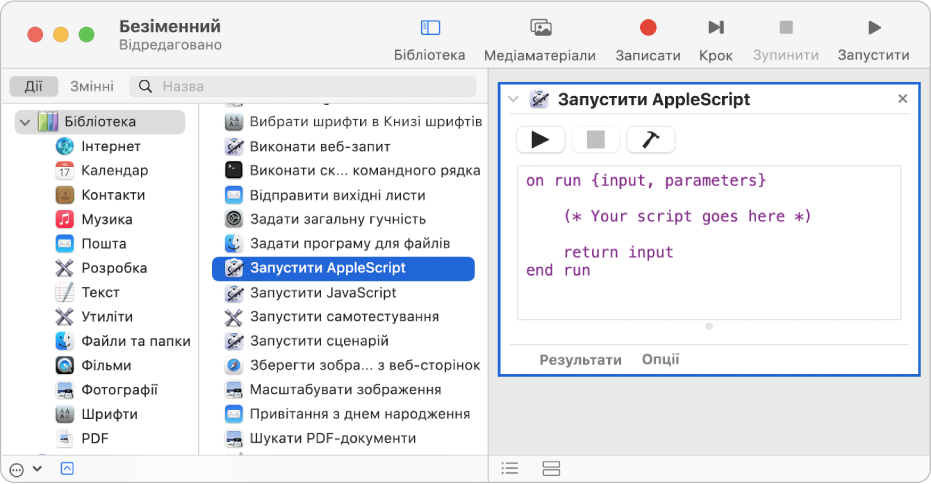Open the ellipsis menu at bottom left
931x484 pixels.
[17, 468]
